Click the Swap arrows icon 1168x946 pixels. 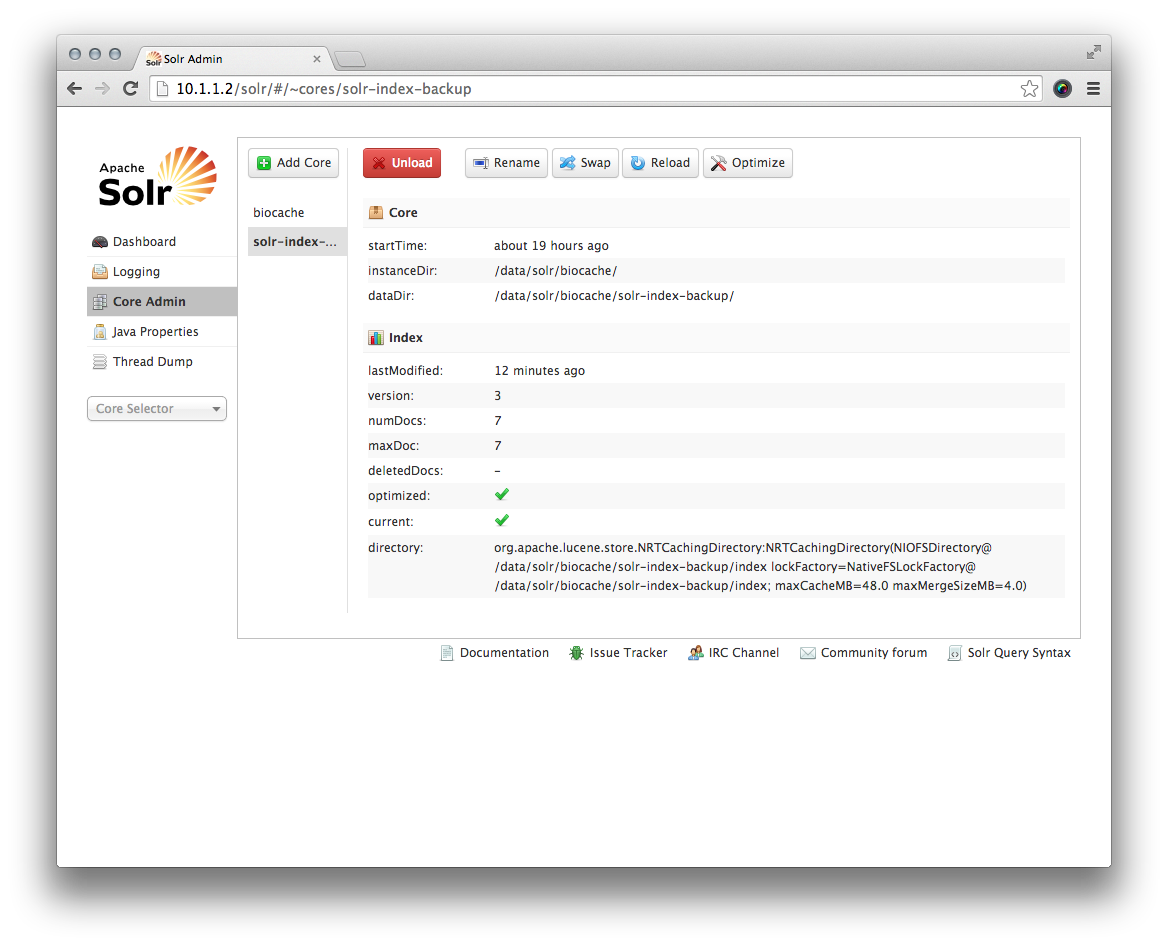tap(568, 163)
